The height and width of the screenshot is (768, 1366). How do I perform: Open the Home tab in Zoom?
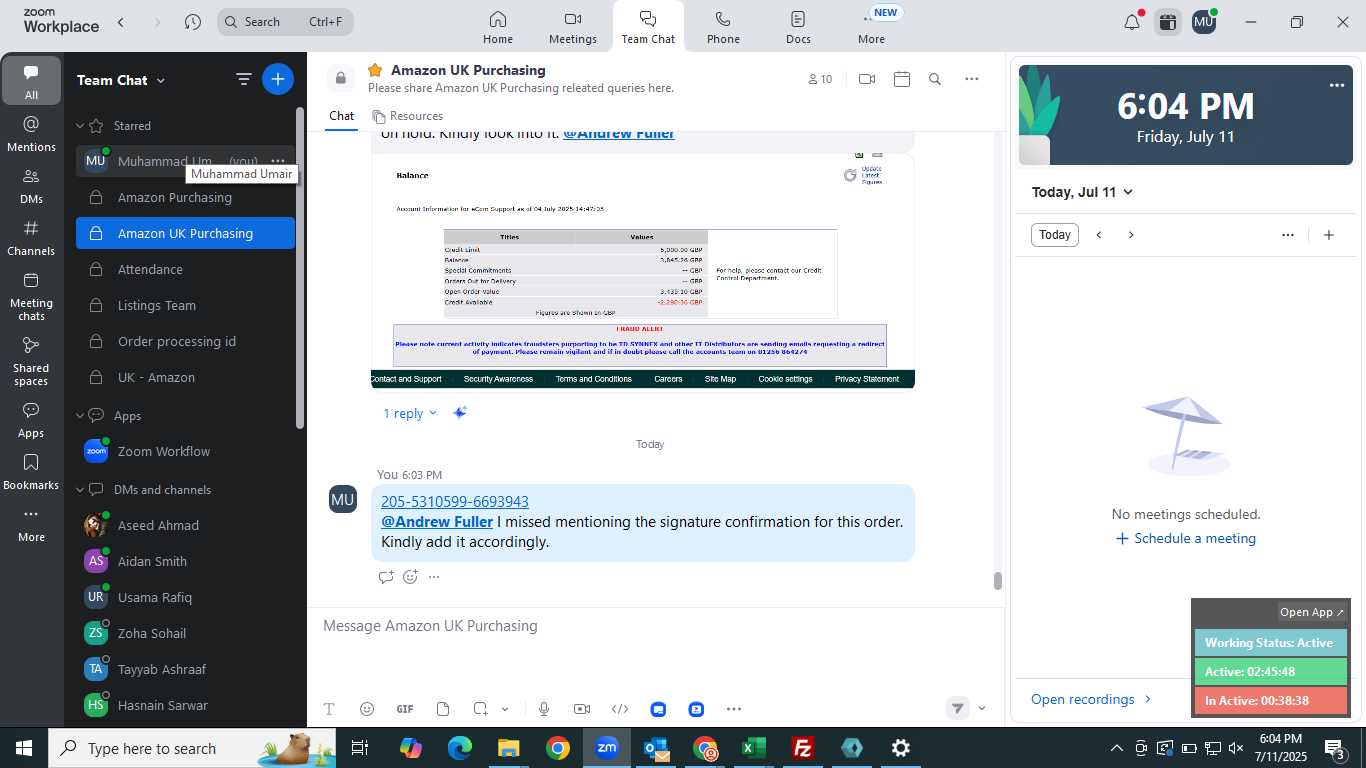pyautogui.click(x=497, y=27)
